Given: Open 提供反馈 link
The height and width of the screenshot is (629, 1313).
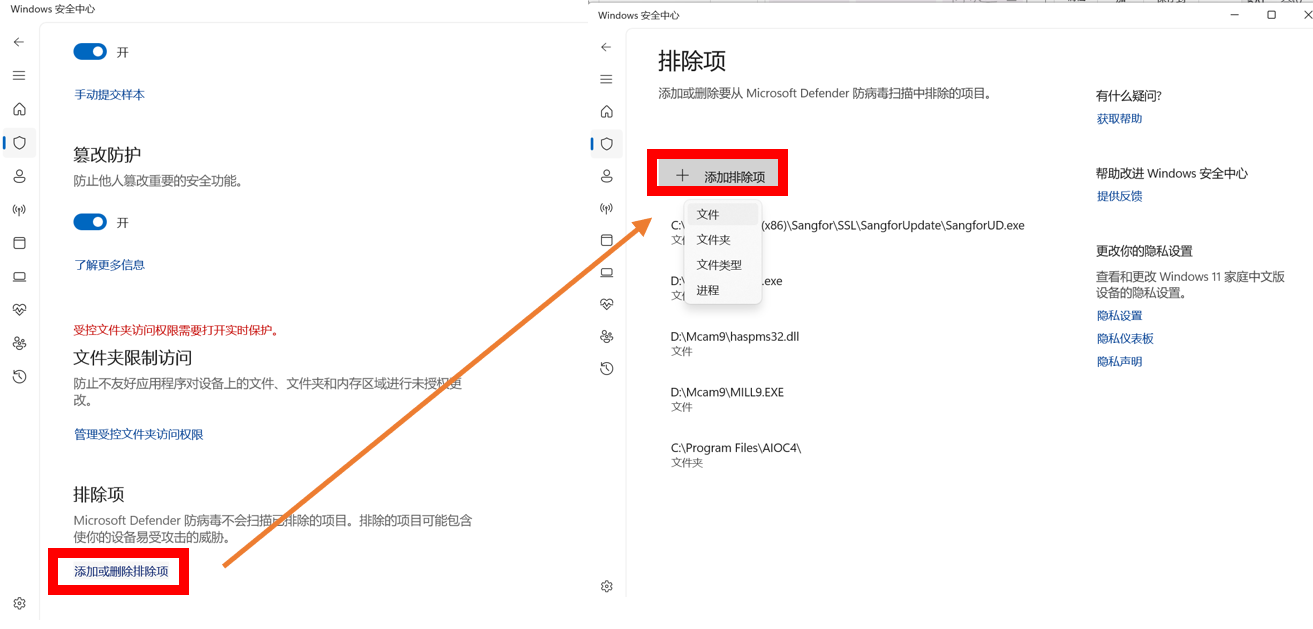Looking at the screenshot, I should [1119, 196].
